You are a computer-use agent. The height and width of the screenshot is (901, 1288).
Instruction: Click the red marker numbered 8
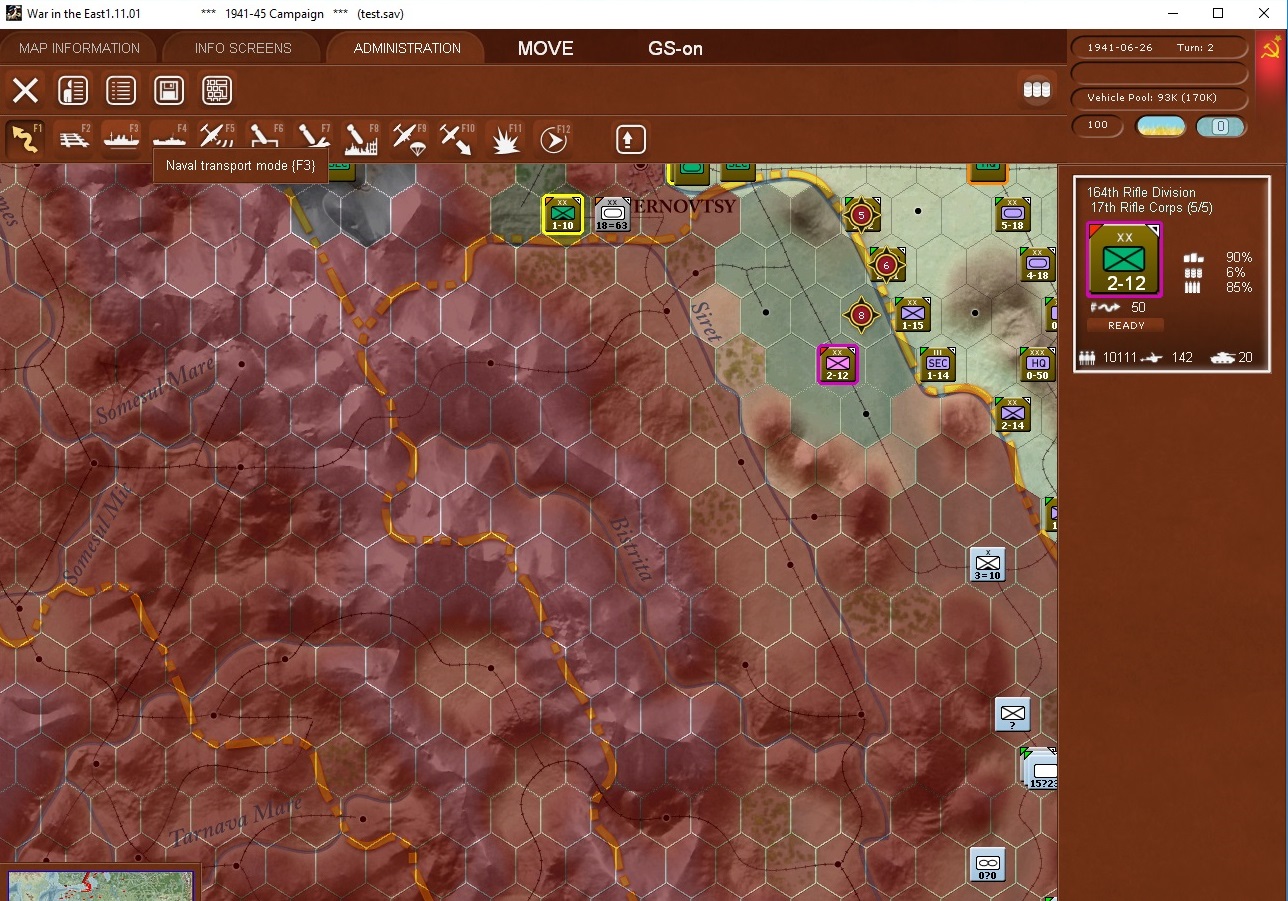(x=861, y=315)
